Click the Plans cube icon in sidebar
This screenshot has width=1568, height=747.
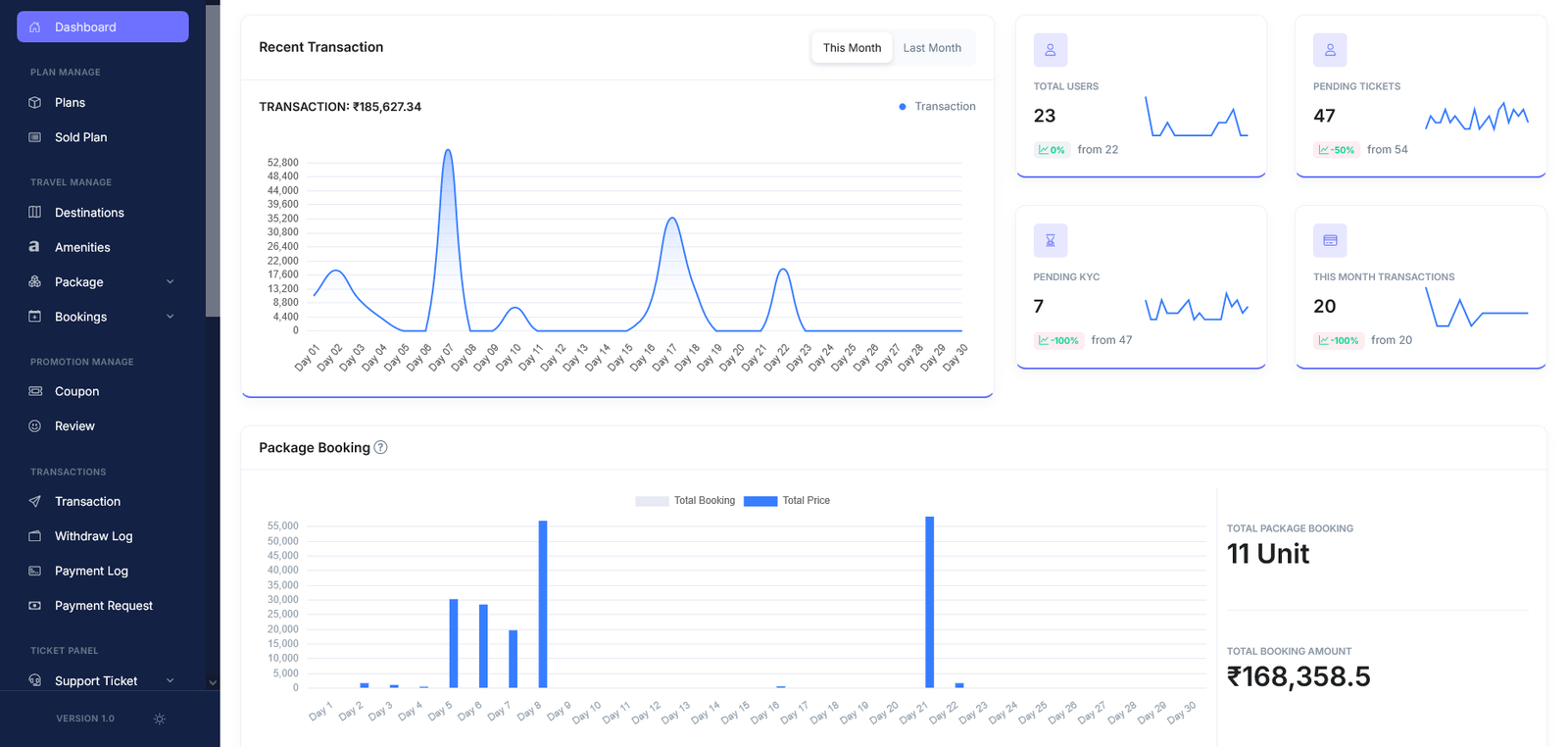35,103
